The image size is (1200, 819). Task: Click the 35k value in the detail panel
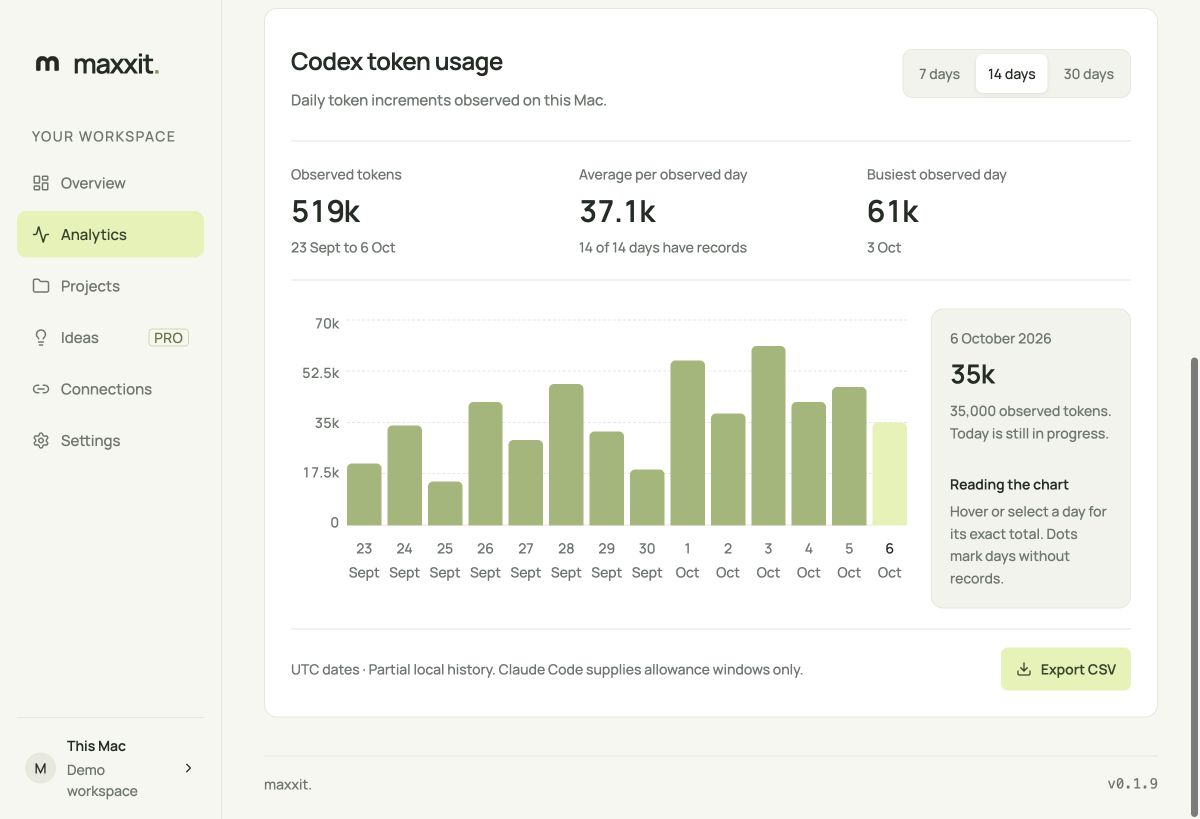point(972,374)
